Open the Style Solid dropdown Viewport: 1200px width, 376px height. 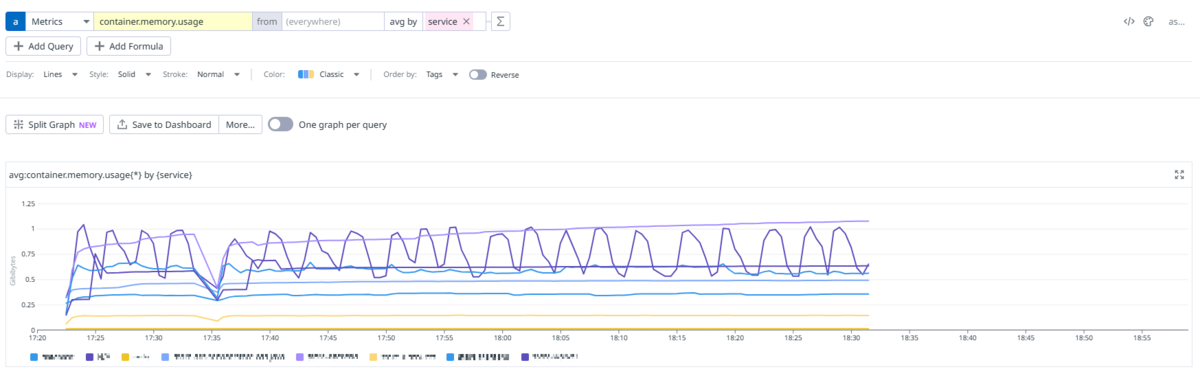point(134,74)
